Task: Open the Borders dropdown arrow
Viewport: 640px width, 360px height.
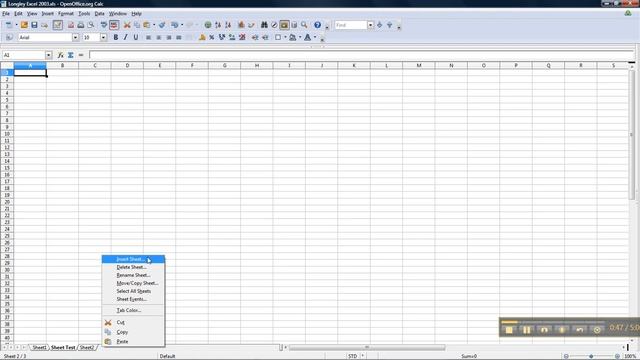Action: 285,38
